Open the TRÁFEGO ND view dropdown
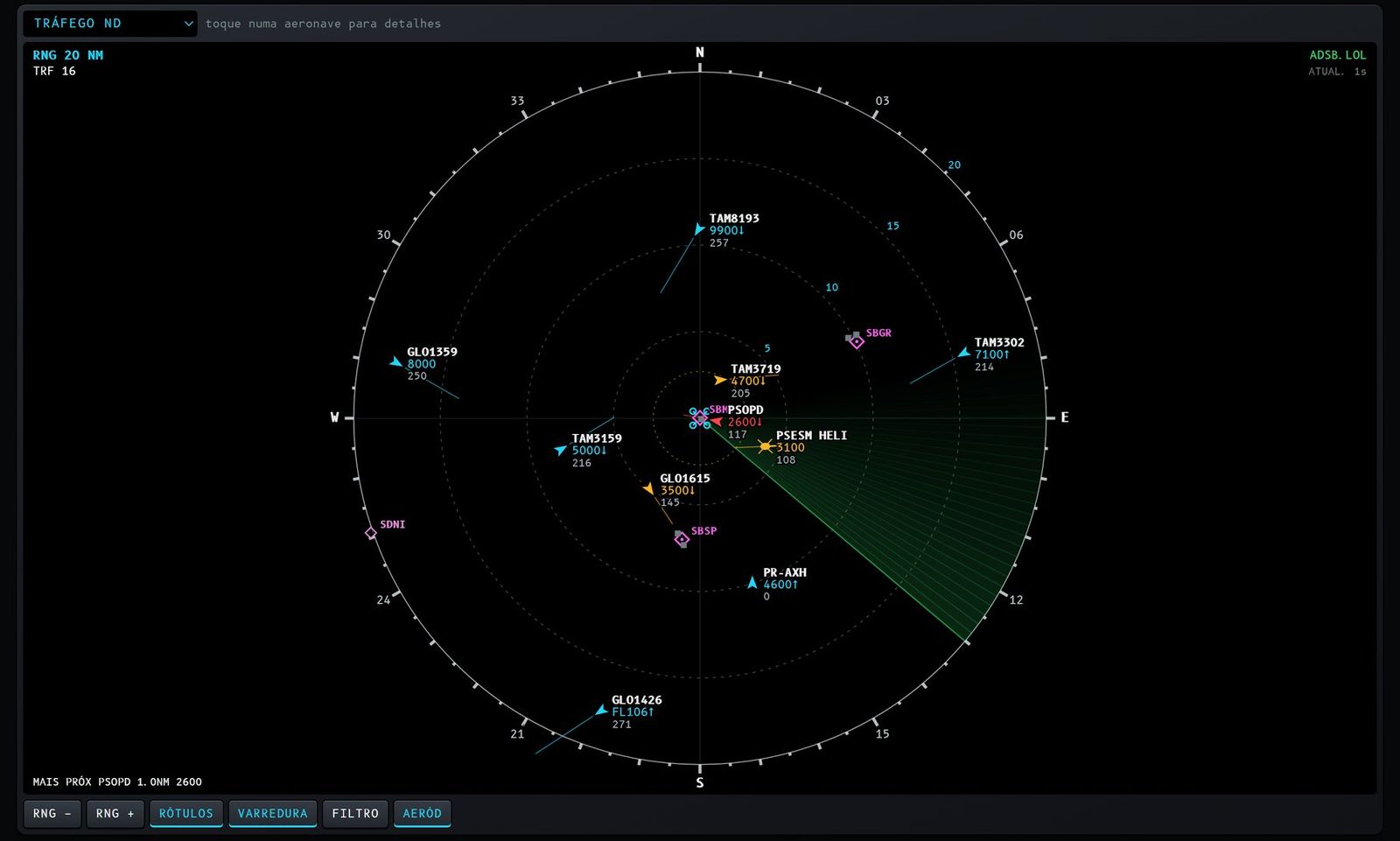This screenshot has height=841, width=1400. coord(110,24)
